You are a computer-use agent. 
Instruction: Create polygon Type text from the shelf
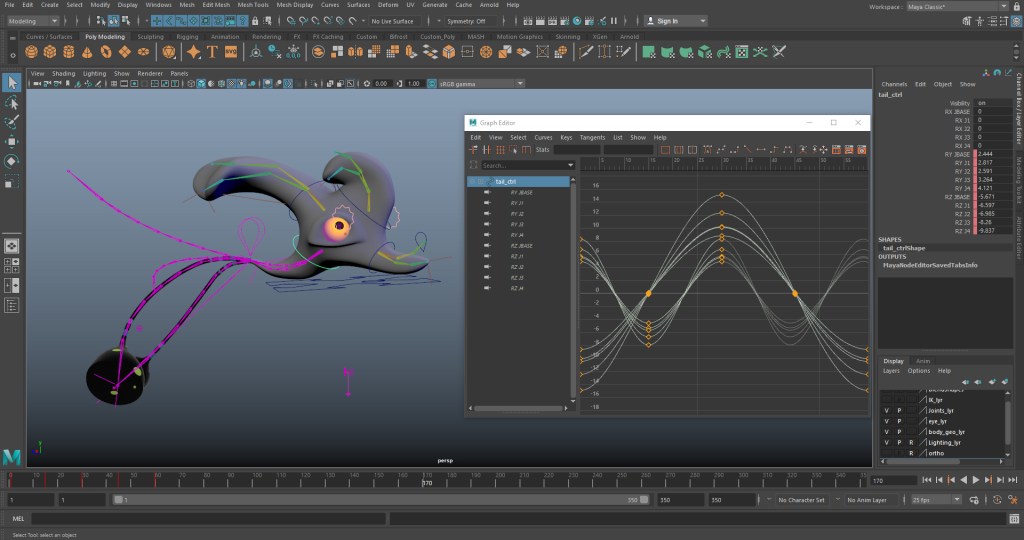coord(212,51)
